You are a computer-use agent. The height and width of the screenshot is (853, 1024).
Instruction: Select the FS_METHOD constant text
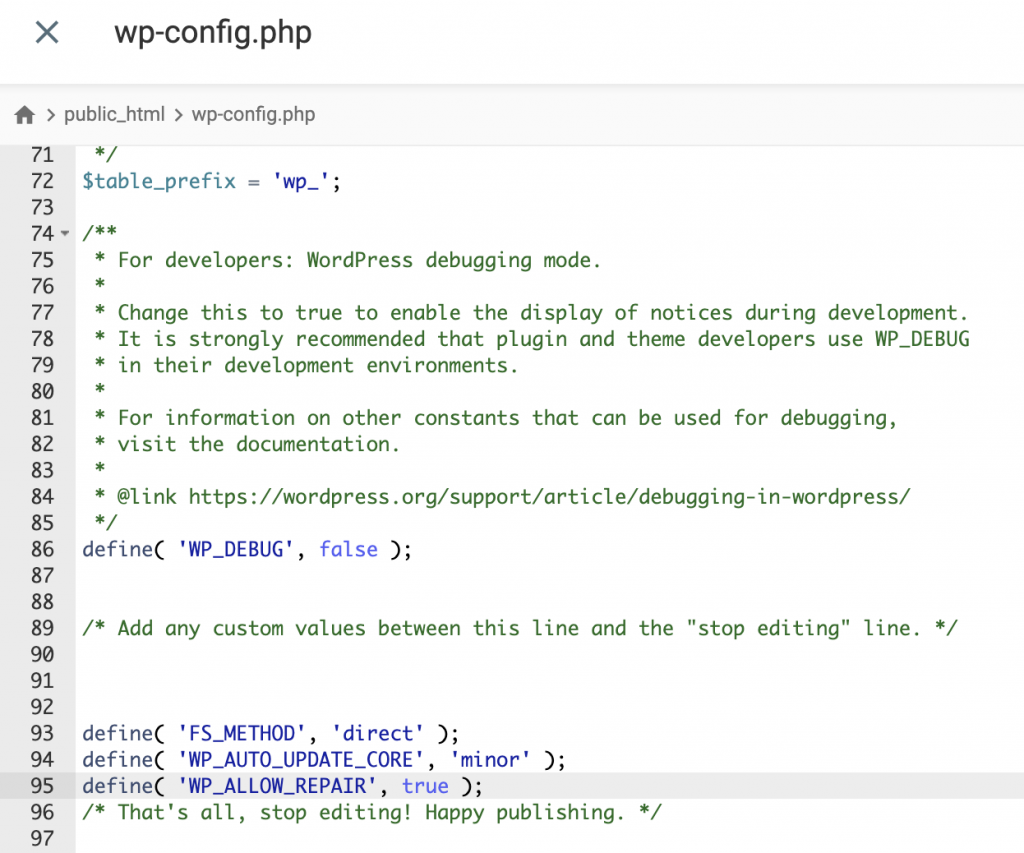pos(244,733)
